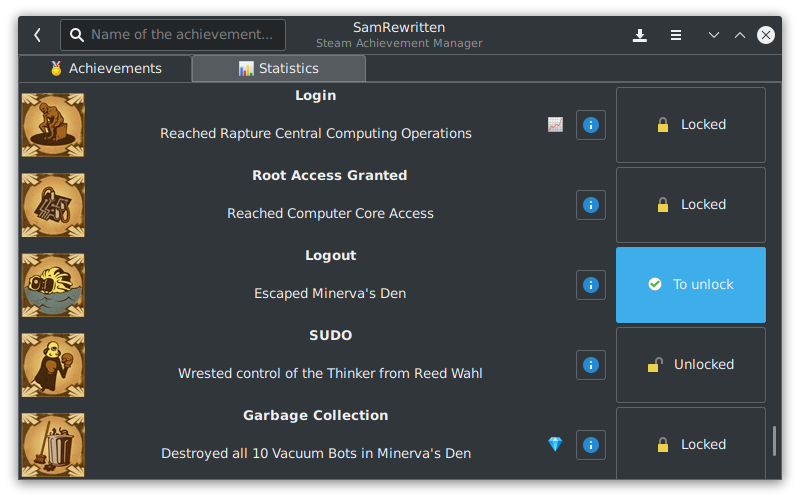
Task: Show info for Root Access Granted
Action: (591, 205)
